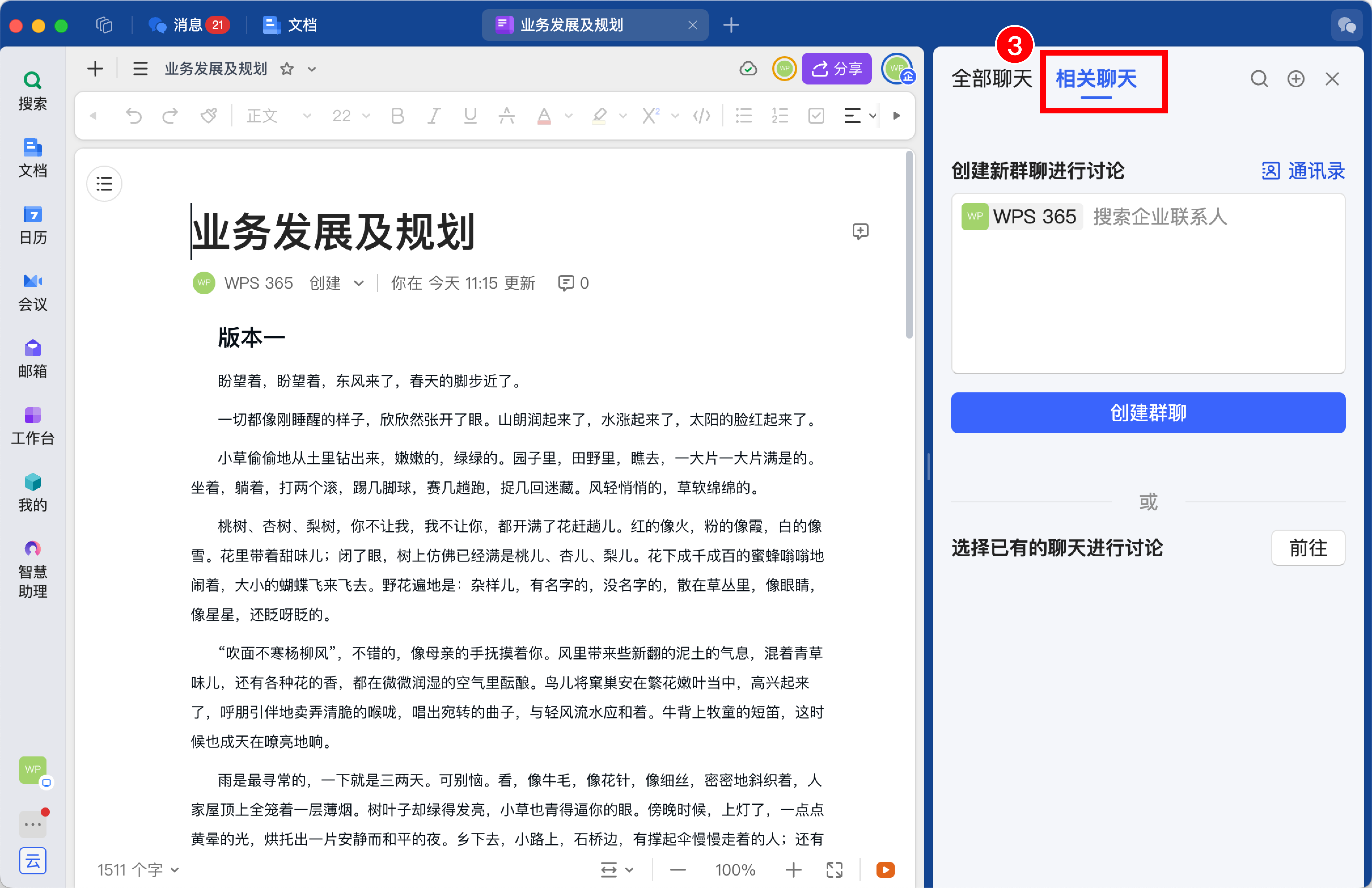The image size is (1372, 888).
Task: Toggle bold formatting
Action: (x=397, y=116)
